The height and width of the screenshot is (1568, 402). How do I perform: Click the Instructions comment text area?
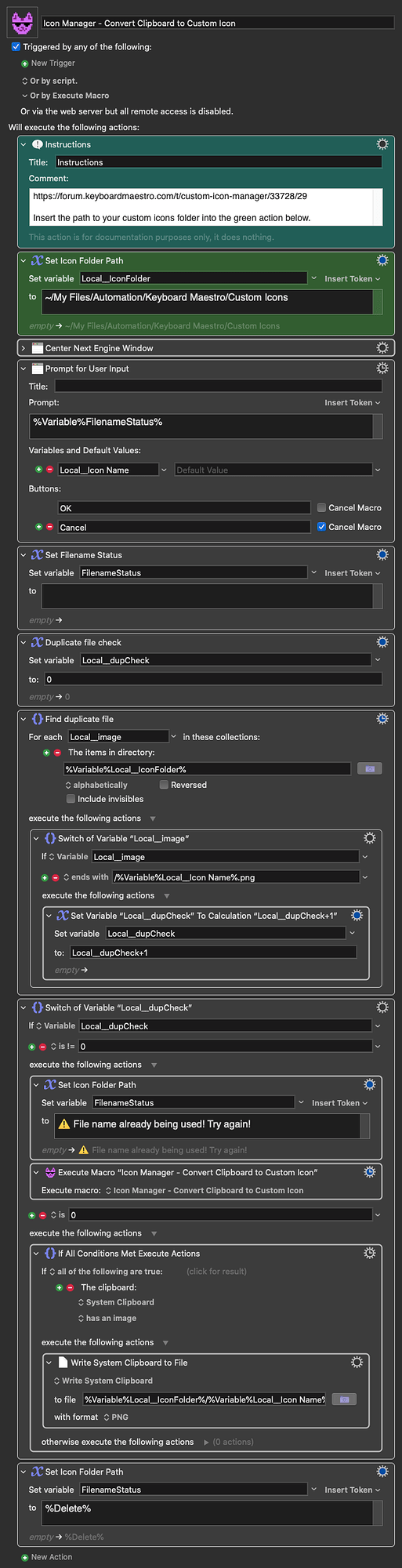201,207
